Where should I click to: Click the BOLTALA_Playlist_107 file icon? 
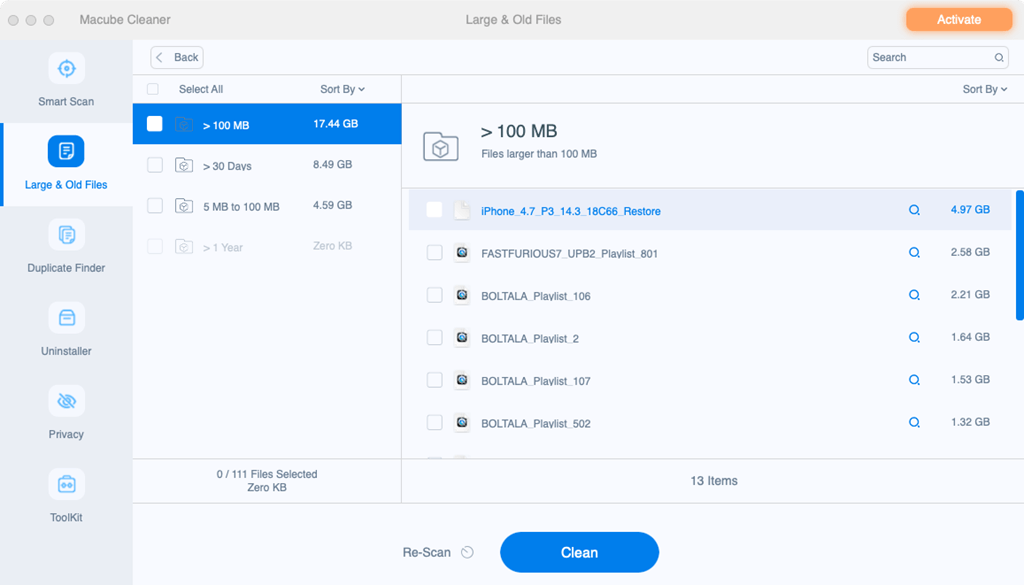(x=462, y=380)
